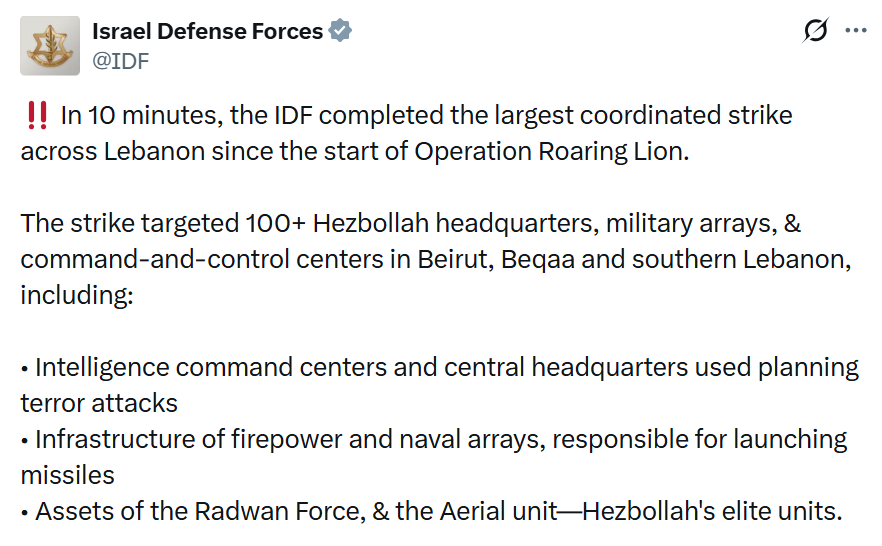882x546 pixels.
Task: Open the IDF profile avatar
Action: [x=50, y=45]
